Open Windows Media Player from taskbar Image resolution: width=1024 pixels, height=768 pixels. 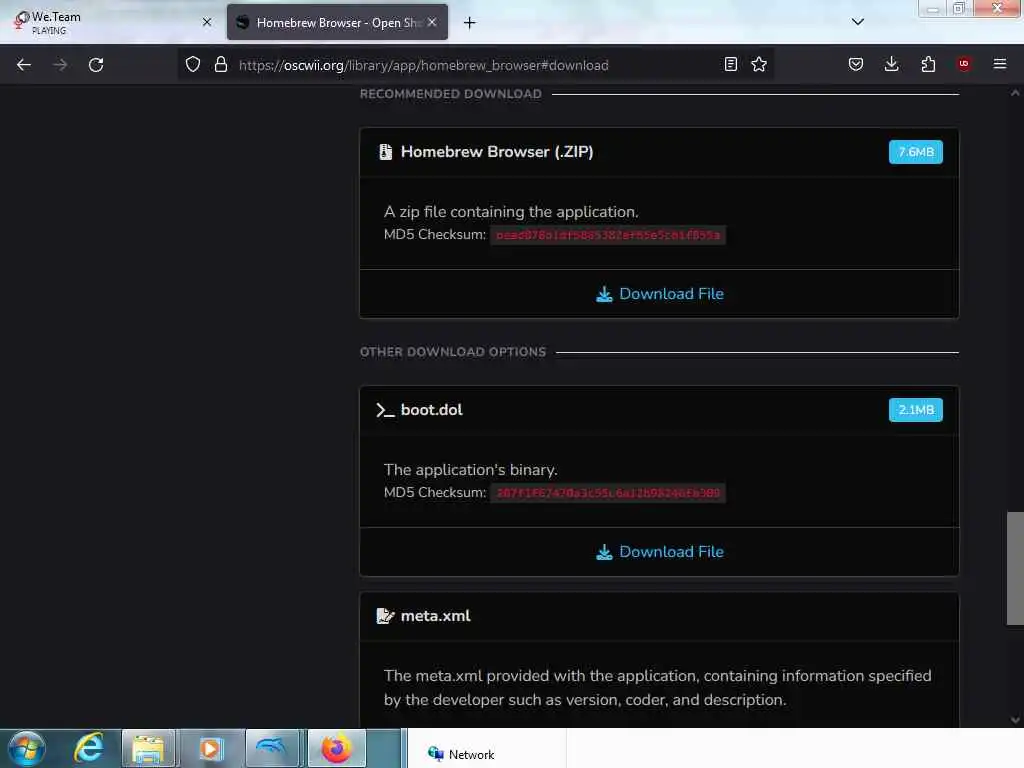[211, 748]
